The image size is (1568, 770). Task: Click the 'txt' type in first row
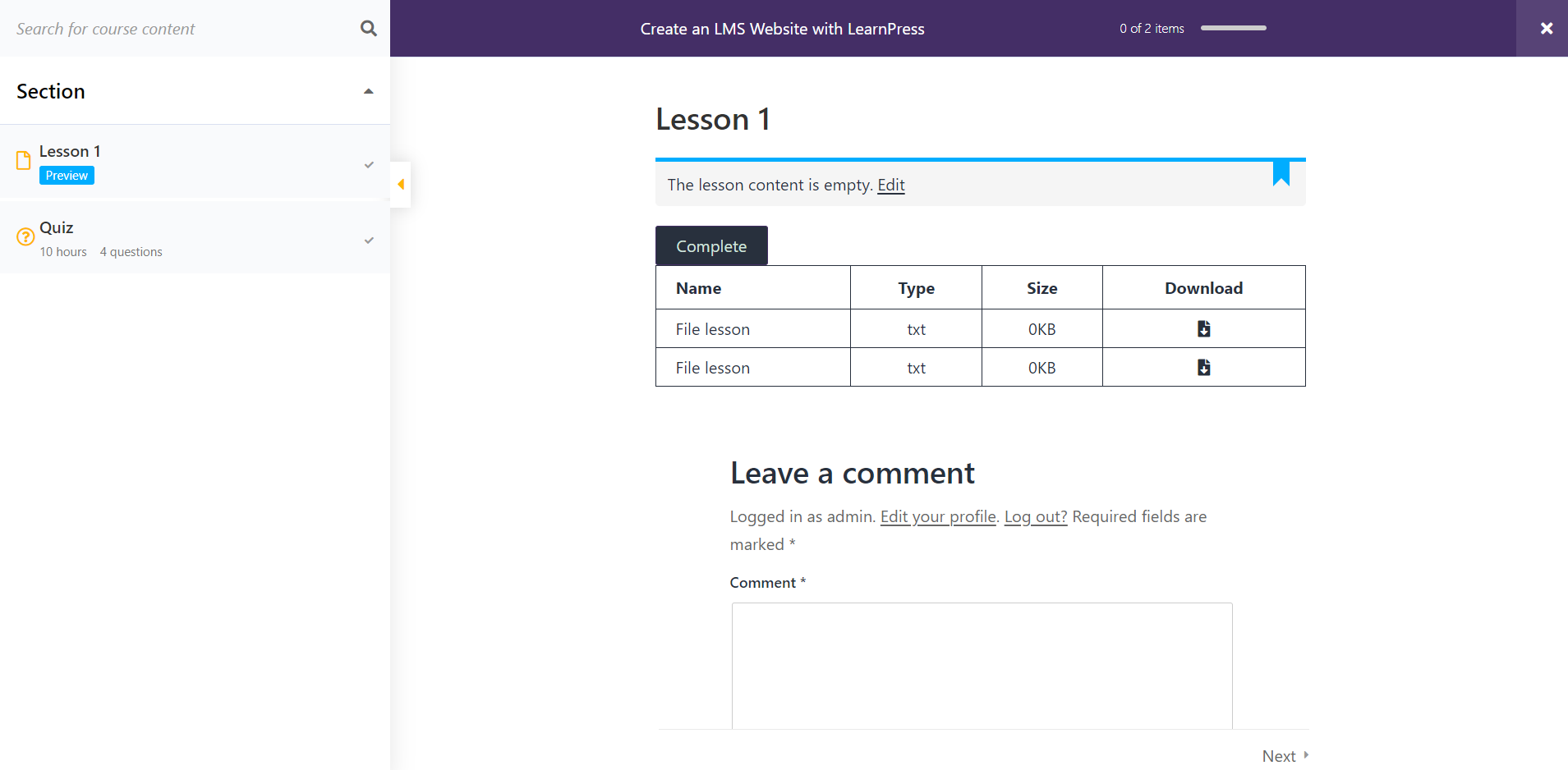tap(916, 329)
